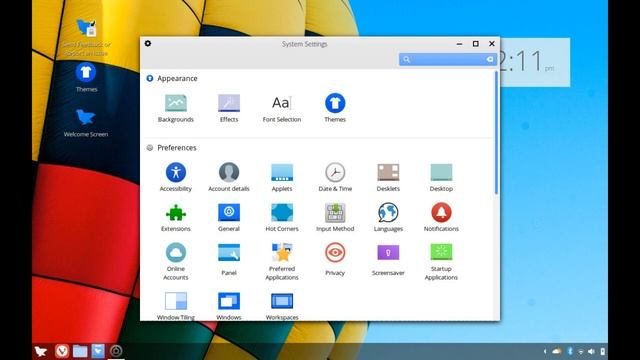640x360 pixels.
Task: Open Applets settings
Action: (x=282, y=177)
